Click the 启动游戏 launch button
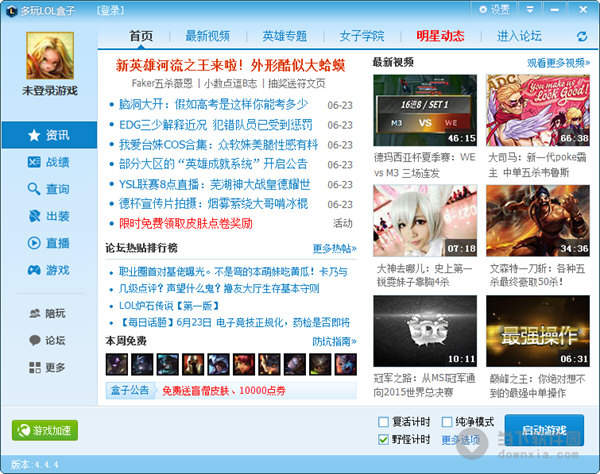This screenshot has height=474, width=600. click(544, 430)
